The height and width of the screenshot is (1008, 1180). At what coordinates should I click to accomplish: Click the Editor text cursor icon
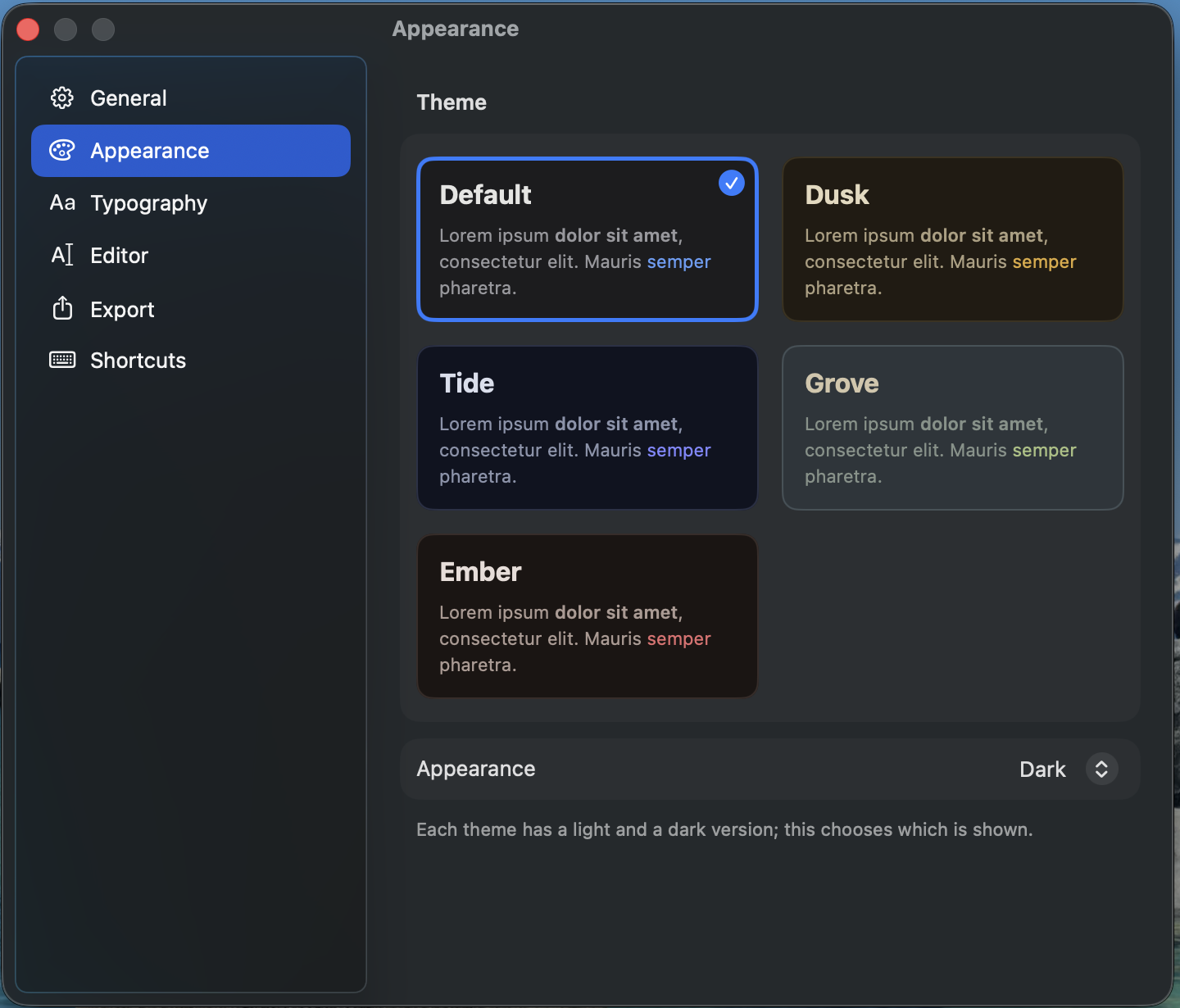(x=62, y=255)
